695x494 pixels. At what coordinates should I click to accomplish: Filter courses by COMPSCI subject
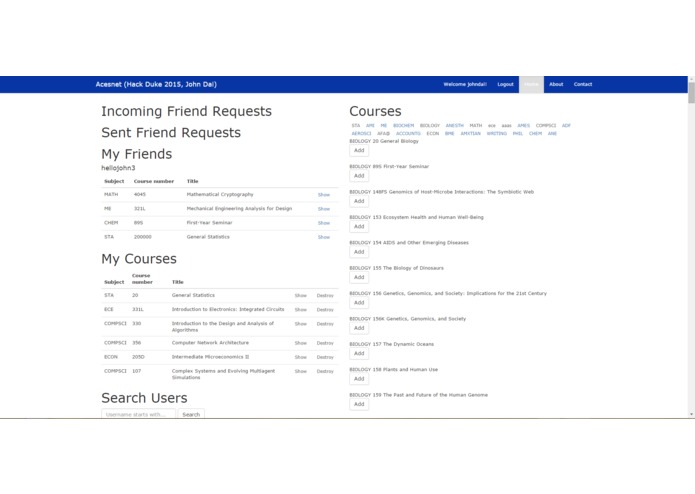point(546,125)
